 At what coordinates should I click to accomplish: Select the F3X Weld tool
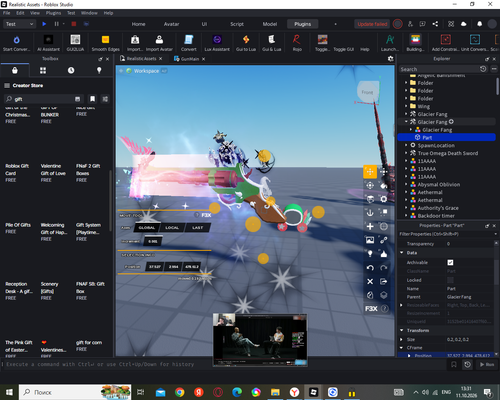tap(384, 240)
